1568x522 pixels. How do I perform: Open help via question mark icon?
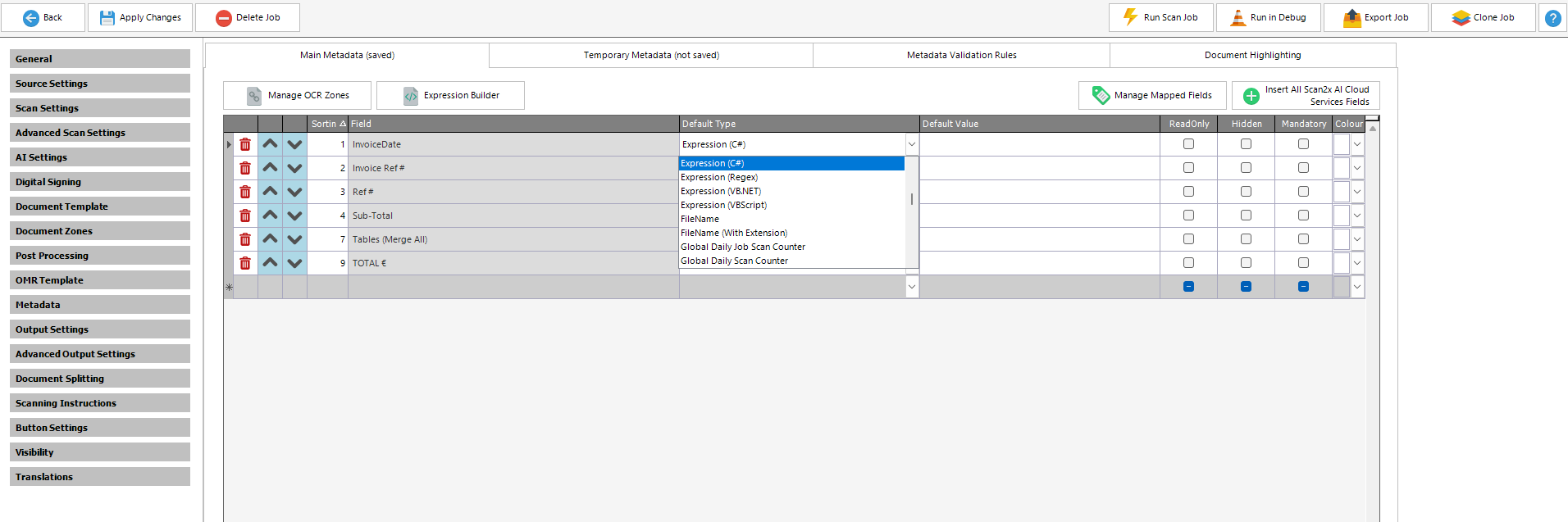point(1552,18)
